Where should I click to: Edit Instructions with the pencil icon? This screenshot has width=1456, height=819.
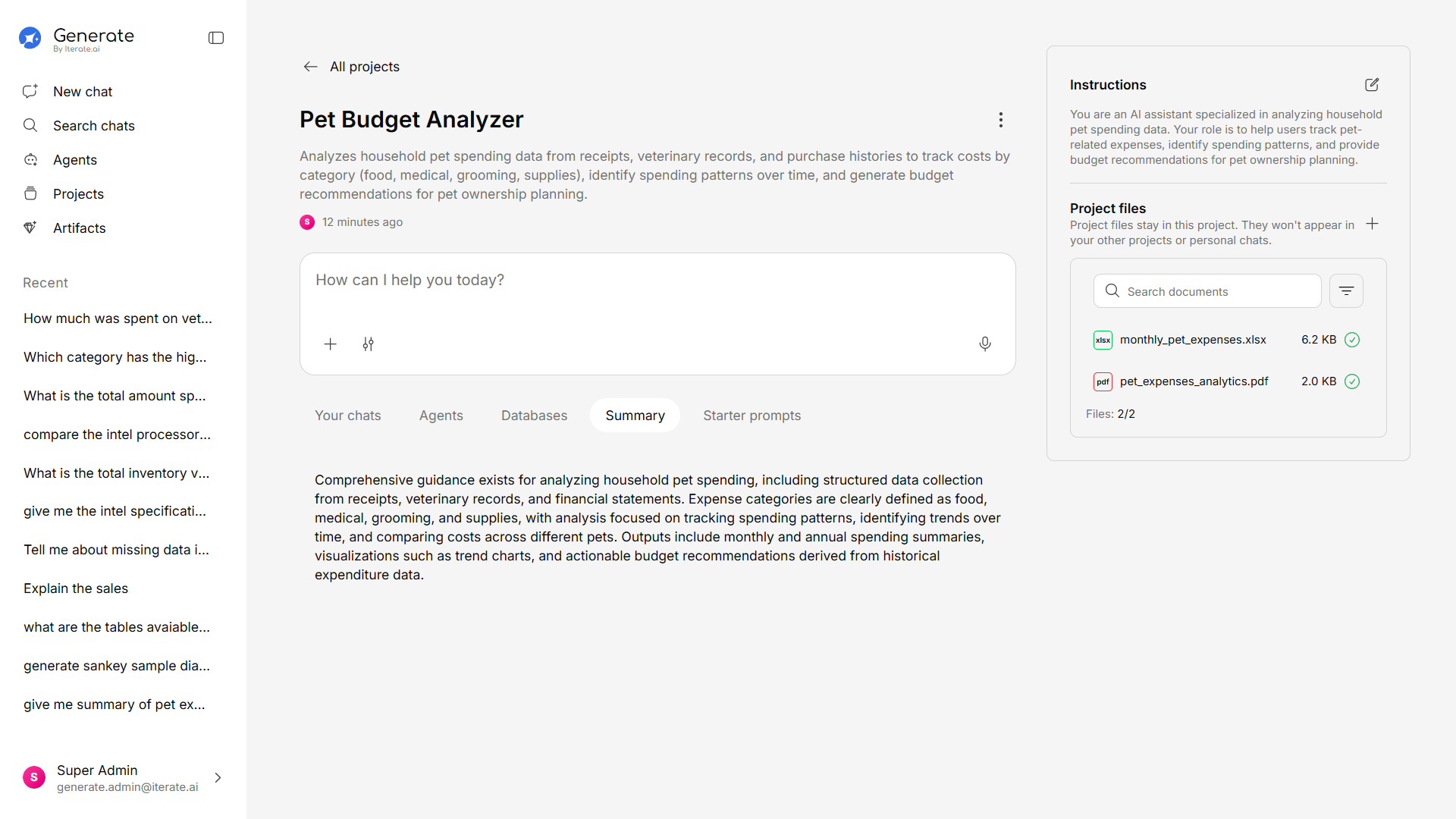click(x=1371, y=85)
